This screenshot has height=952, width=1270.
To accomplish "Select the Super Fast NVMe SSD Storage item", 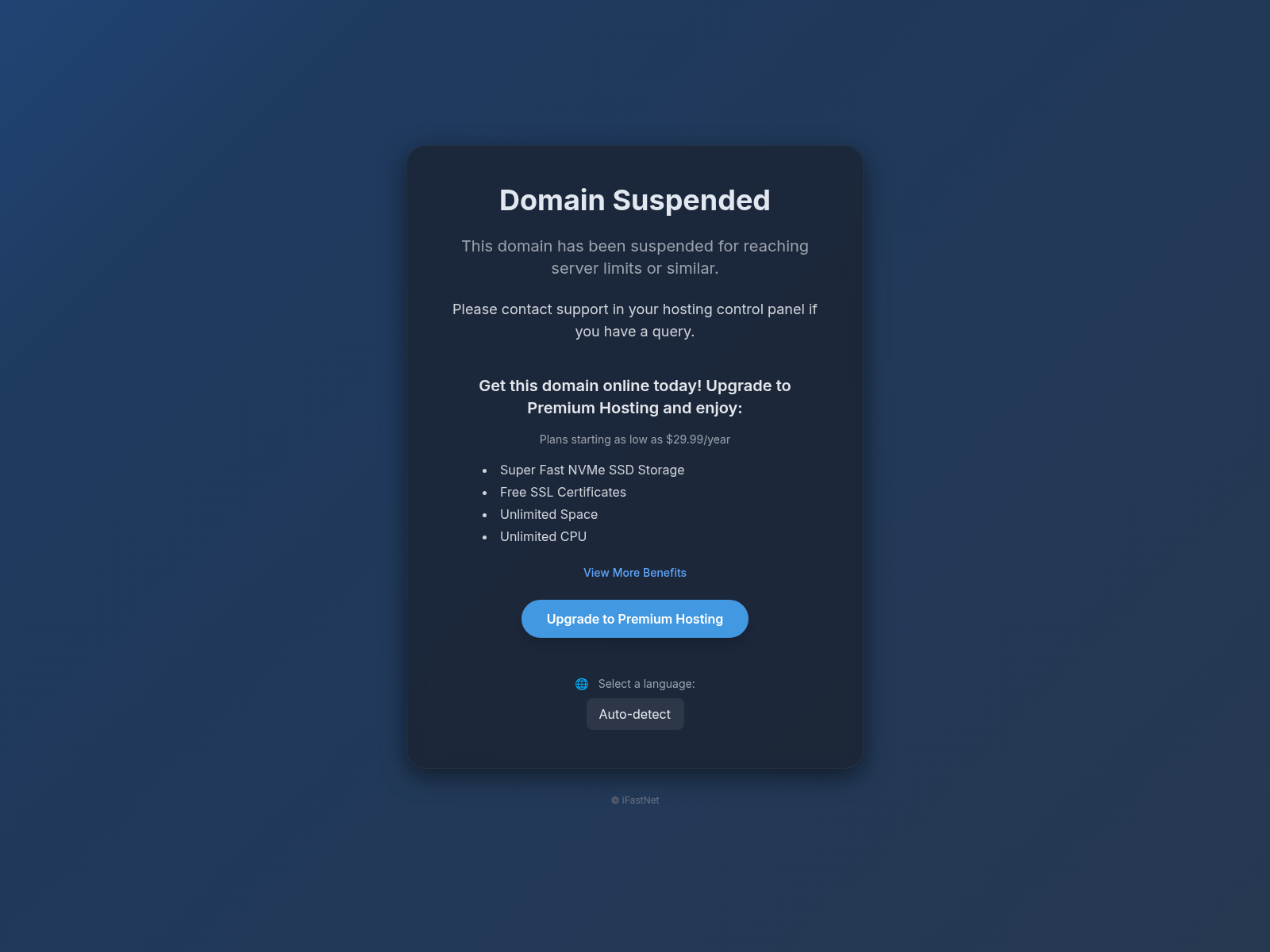I will 592,470.
